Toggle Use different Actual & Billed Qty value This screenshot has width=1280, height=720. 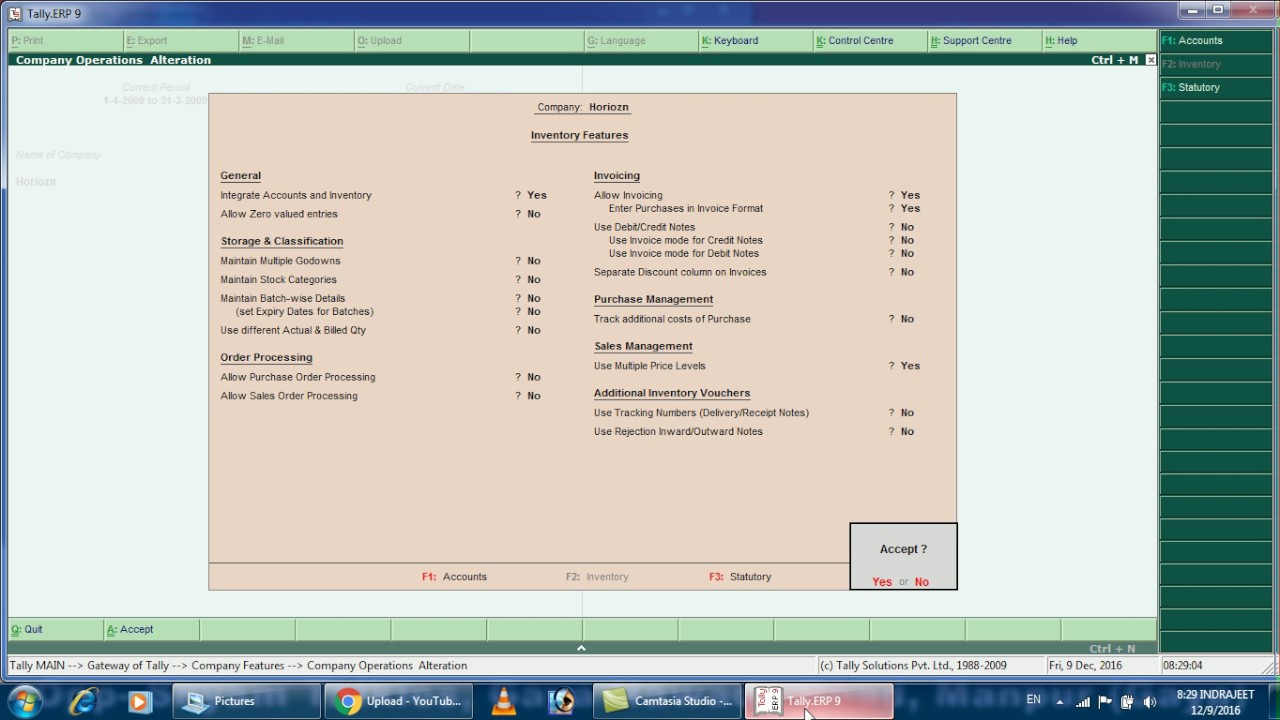pos(534,330)
